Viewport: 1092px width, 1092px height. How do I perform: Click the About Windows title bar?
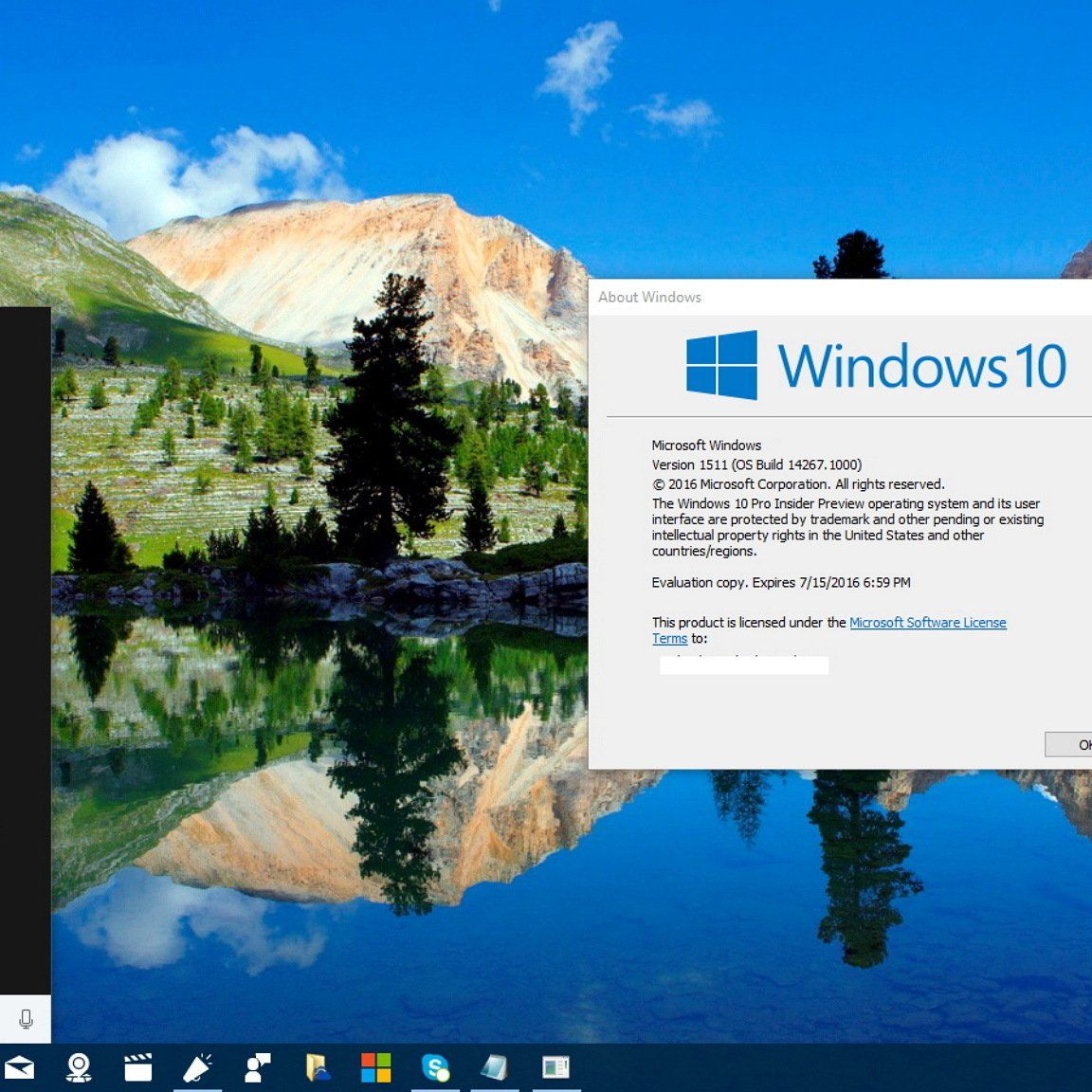[840, 297]
